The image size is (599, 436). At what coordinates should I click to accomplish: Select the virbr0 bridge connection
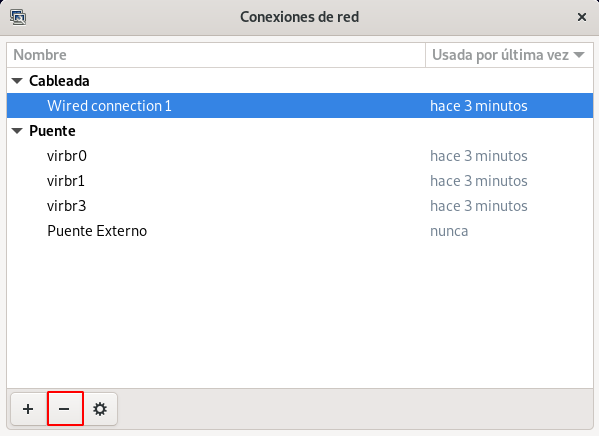(x=300, y=156)
